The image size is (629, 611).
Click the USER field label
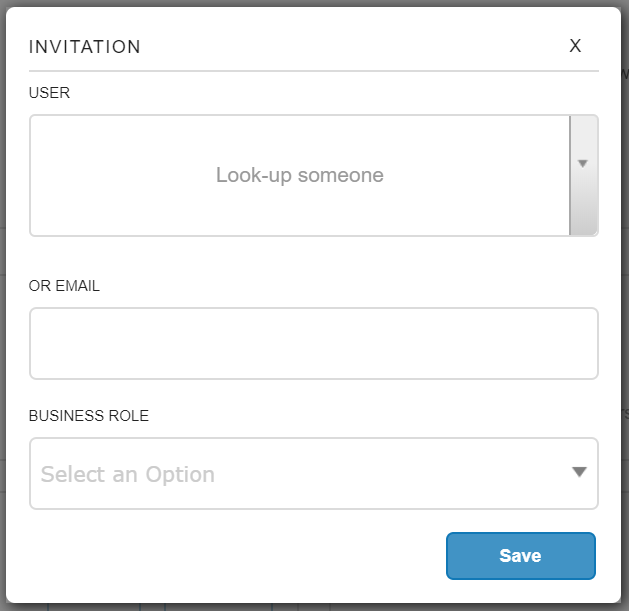50,93
